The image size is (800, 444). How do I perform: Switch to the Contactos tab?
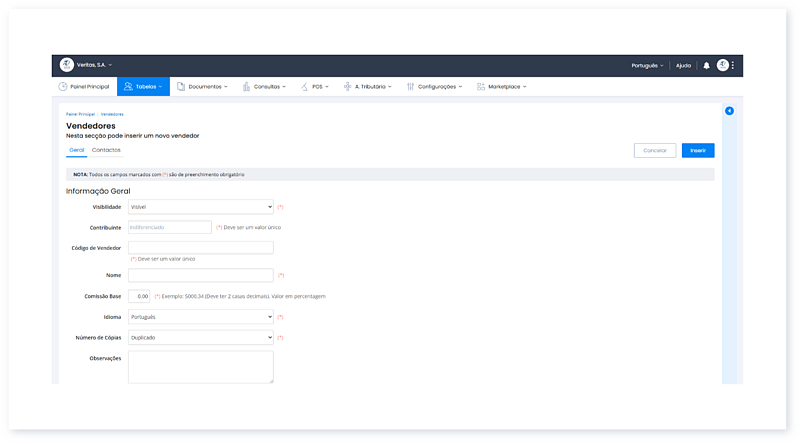coord(106,149)
